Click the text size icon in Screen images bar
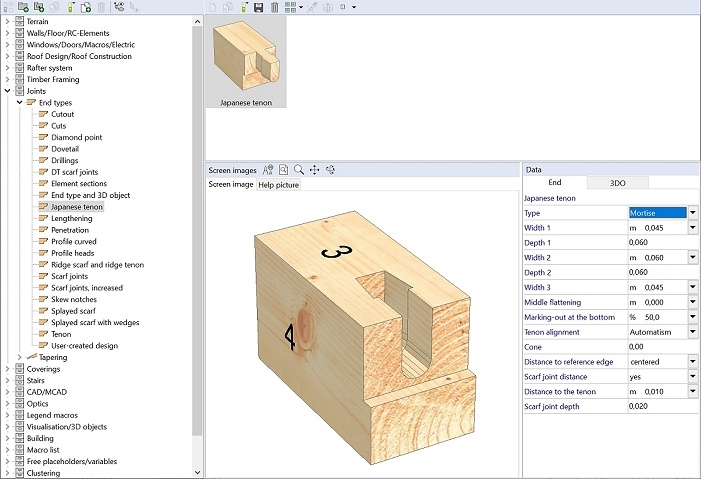This screenshot has height=479, width=701. pyautogui.click(x=268, y=170)
